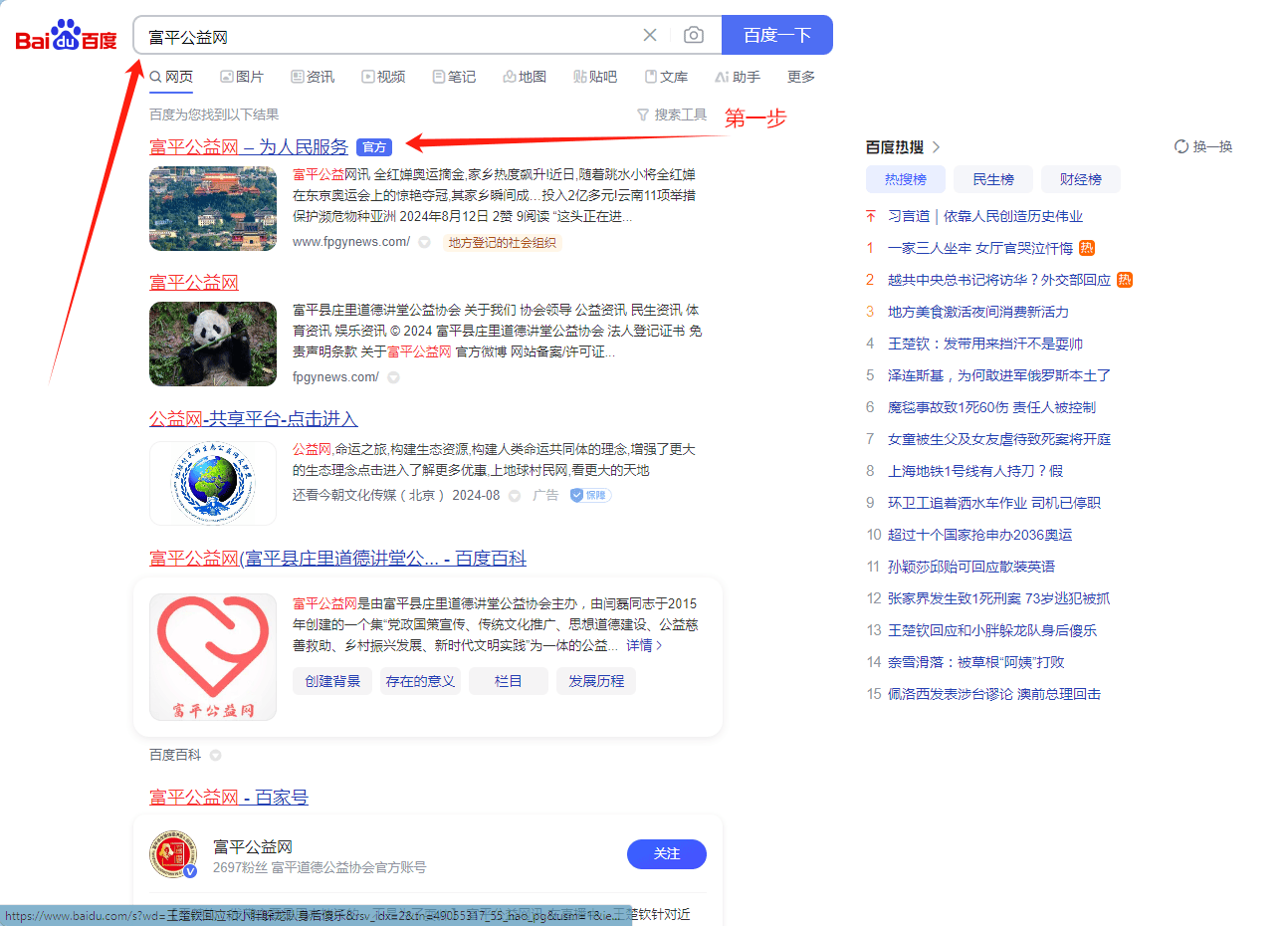Screen dimensions: 1288x926
Task: Open 富平公益网 - 百家号 result link
Action: coord(229,797)
